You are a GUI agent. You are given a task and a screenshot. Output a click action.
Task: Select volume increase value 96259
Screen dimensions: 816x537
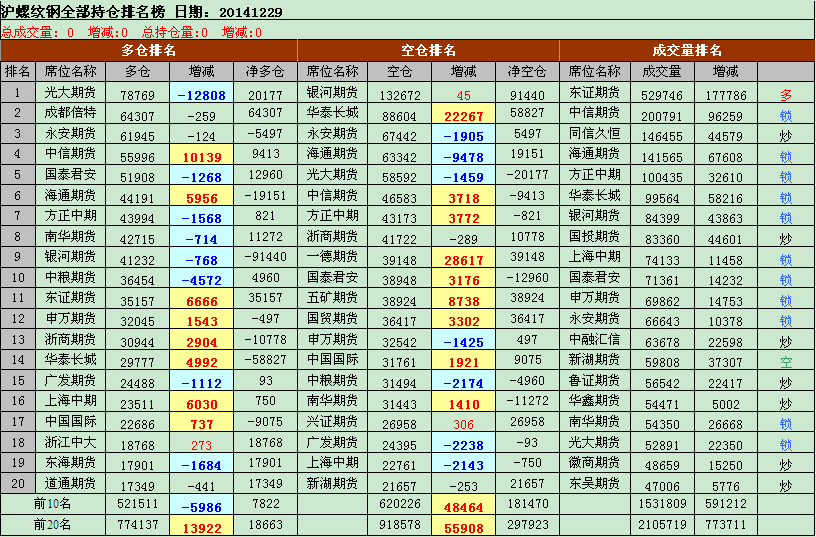725,116
